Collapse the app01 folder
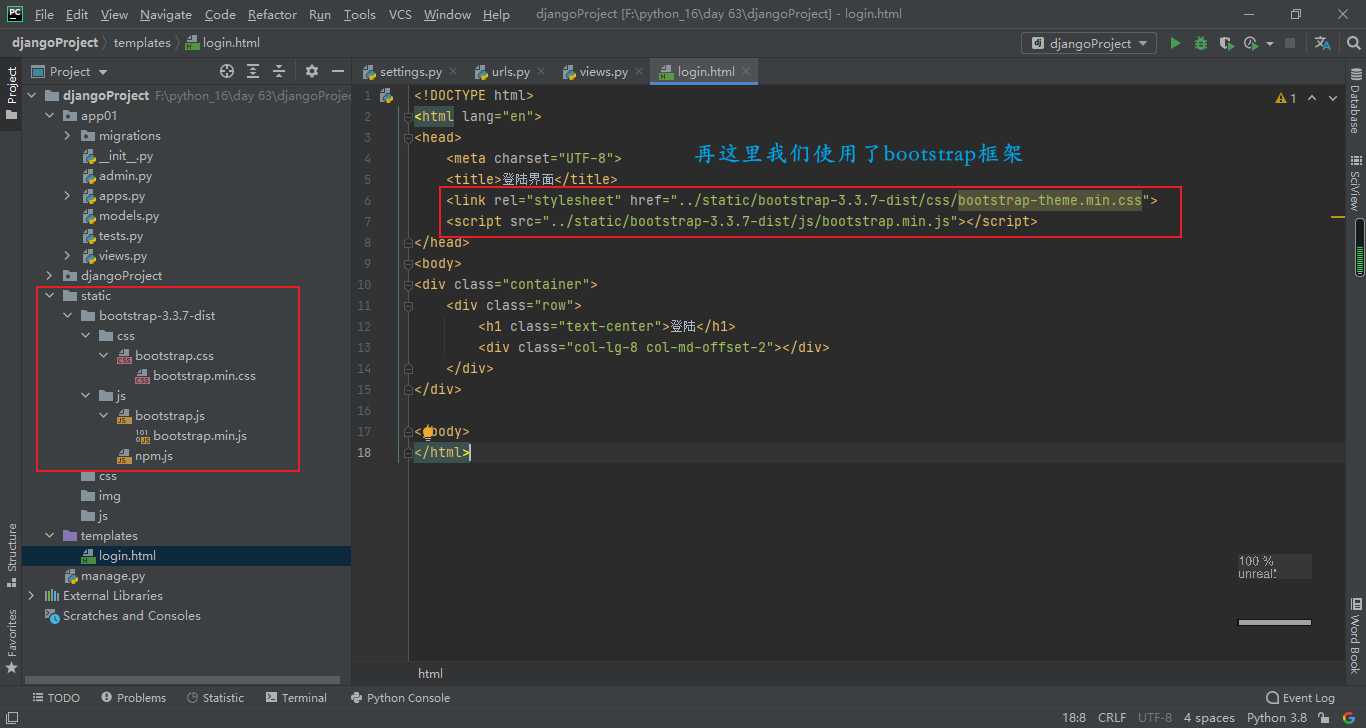Screen dimensions: 1366x728 click(x=48, y=116)
